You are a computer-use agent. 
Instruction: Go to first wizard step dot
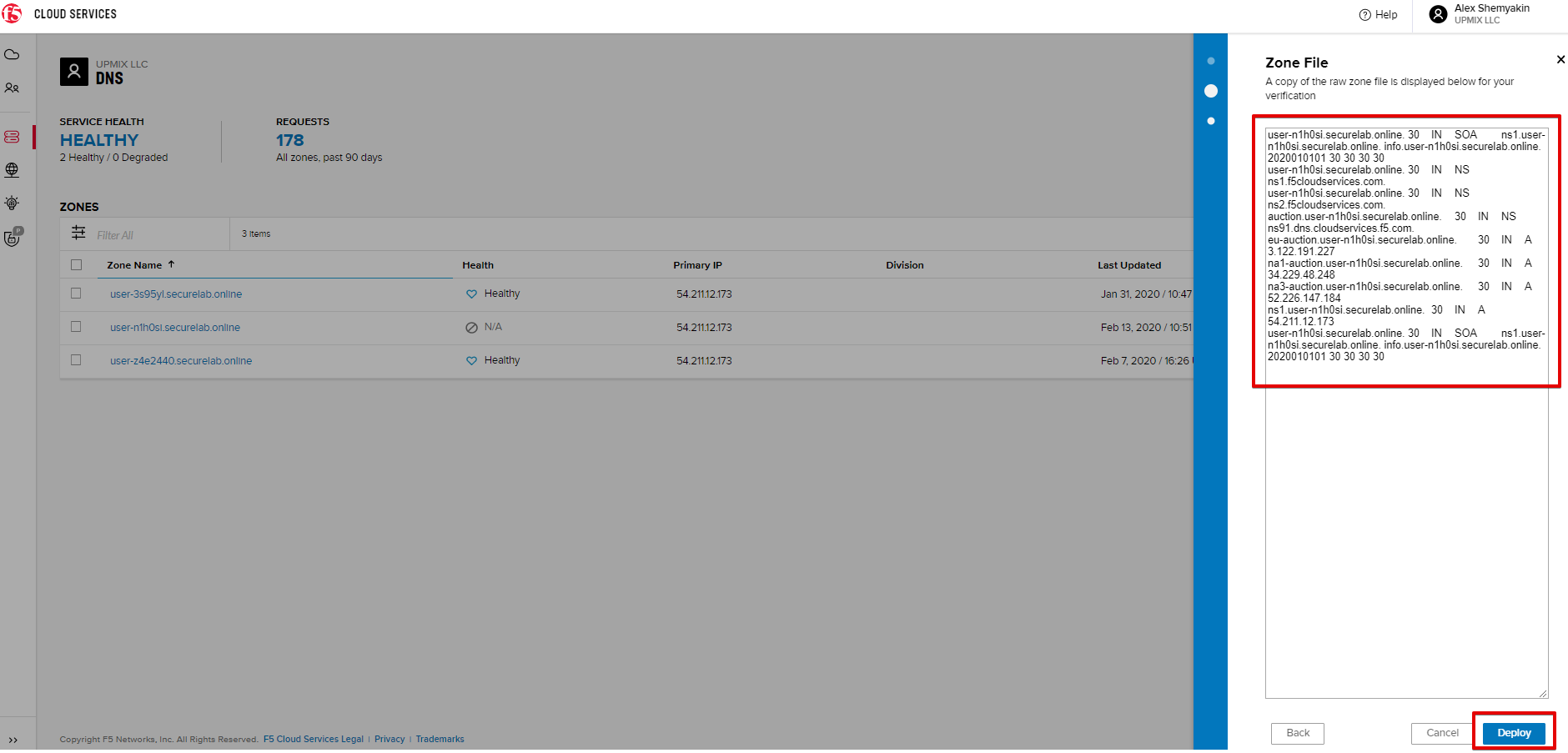[1211, 61]
